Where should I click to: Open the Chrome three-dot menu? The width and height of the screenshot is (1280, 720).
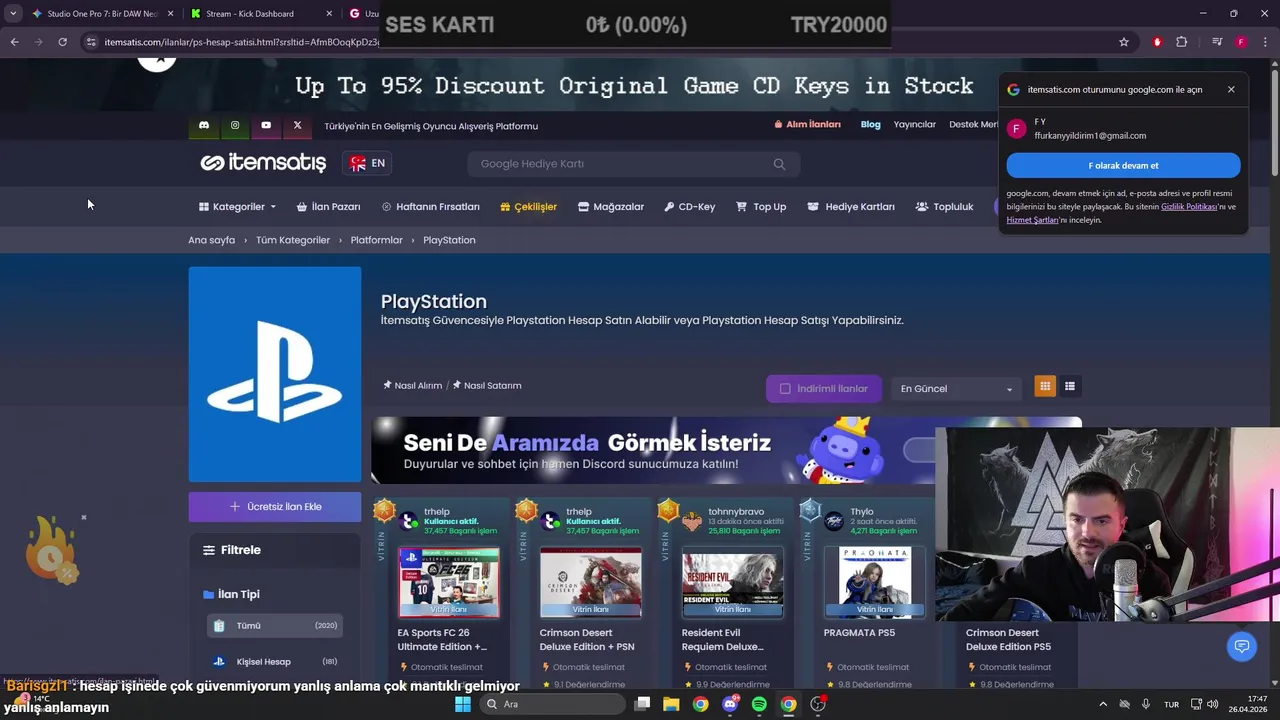[x=1265, y=42]
